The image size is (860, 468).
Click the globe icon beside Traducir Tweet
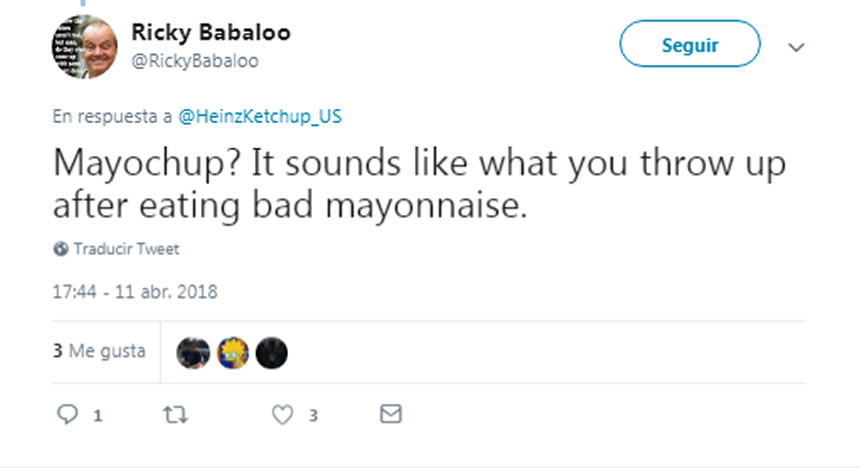click(x=61, y=249)
